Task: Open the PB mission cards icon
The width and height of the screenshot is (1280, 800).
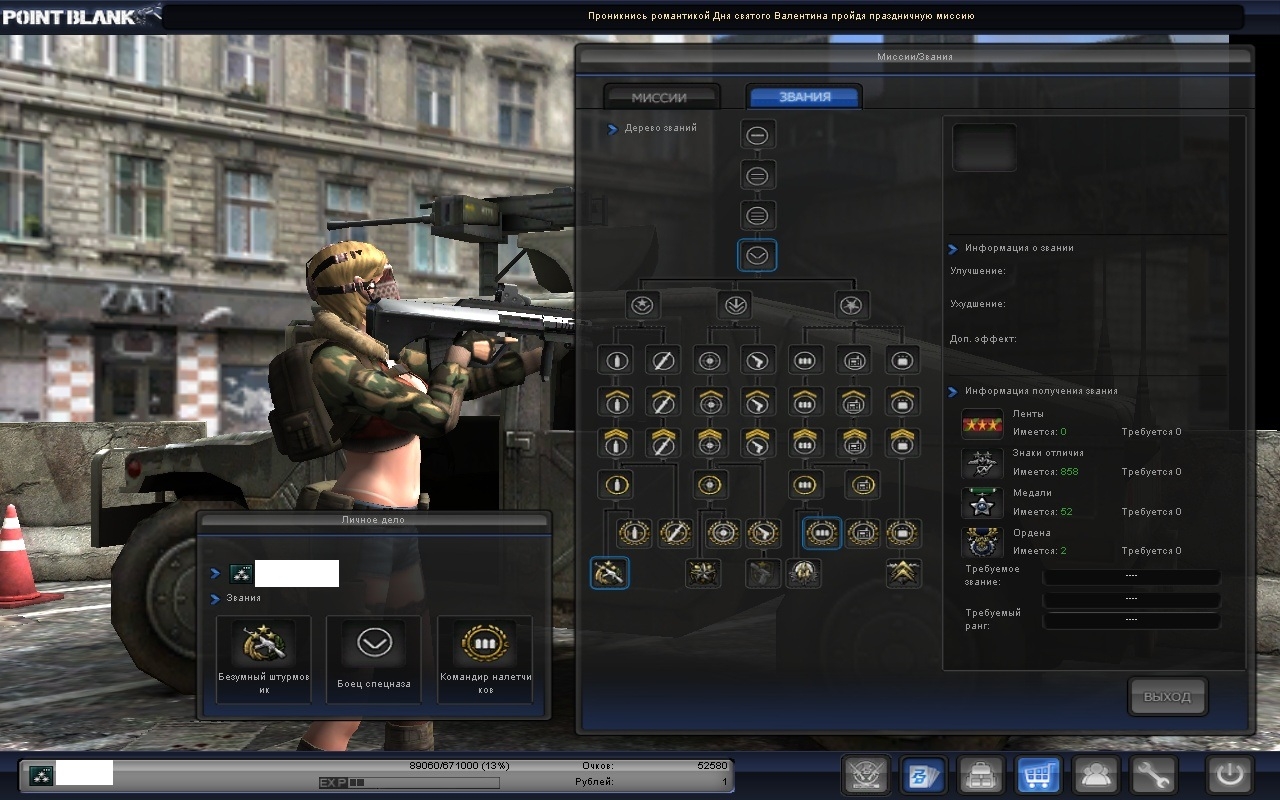Action: coord(923,775)
